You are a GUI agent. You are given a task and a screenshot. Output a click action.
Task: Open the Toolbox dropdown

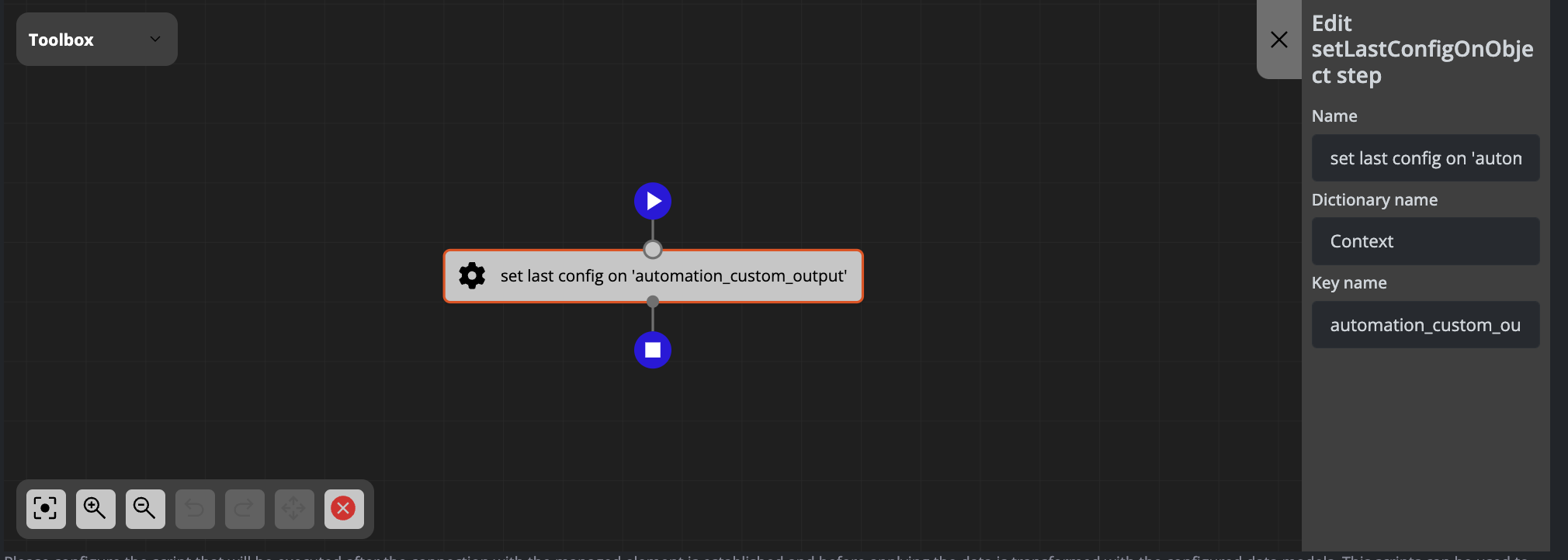[x=96, y=40]
